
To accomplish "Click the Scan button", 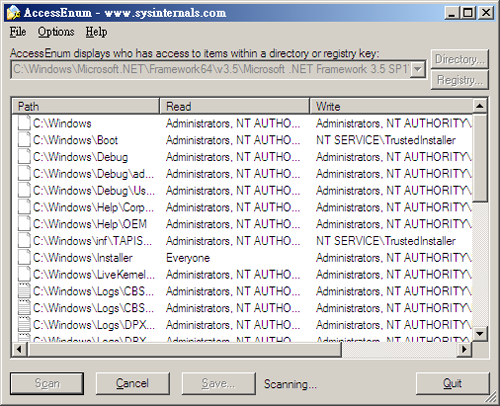I will pyautogui.click(x=47, y=383).
